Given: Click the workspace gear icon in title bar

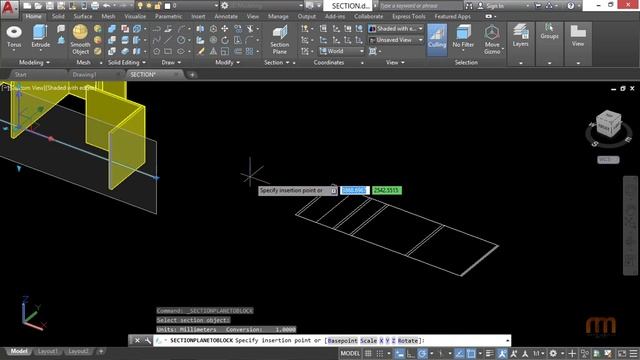Looking at the screenshot, I should pyautogui.click(x=224, y=6).
